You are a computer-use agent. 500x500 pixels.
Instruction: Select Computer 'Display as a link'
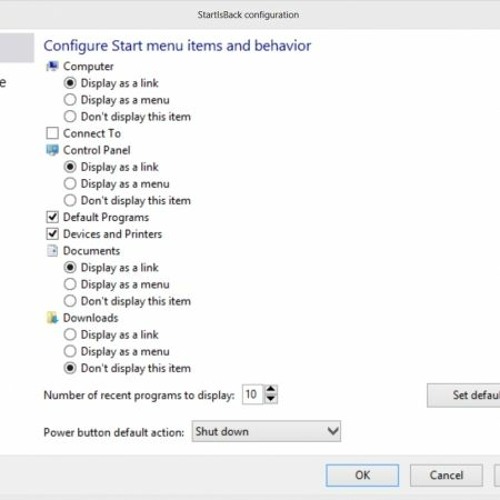(x=70, y=83)
